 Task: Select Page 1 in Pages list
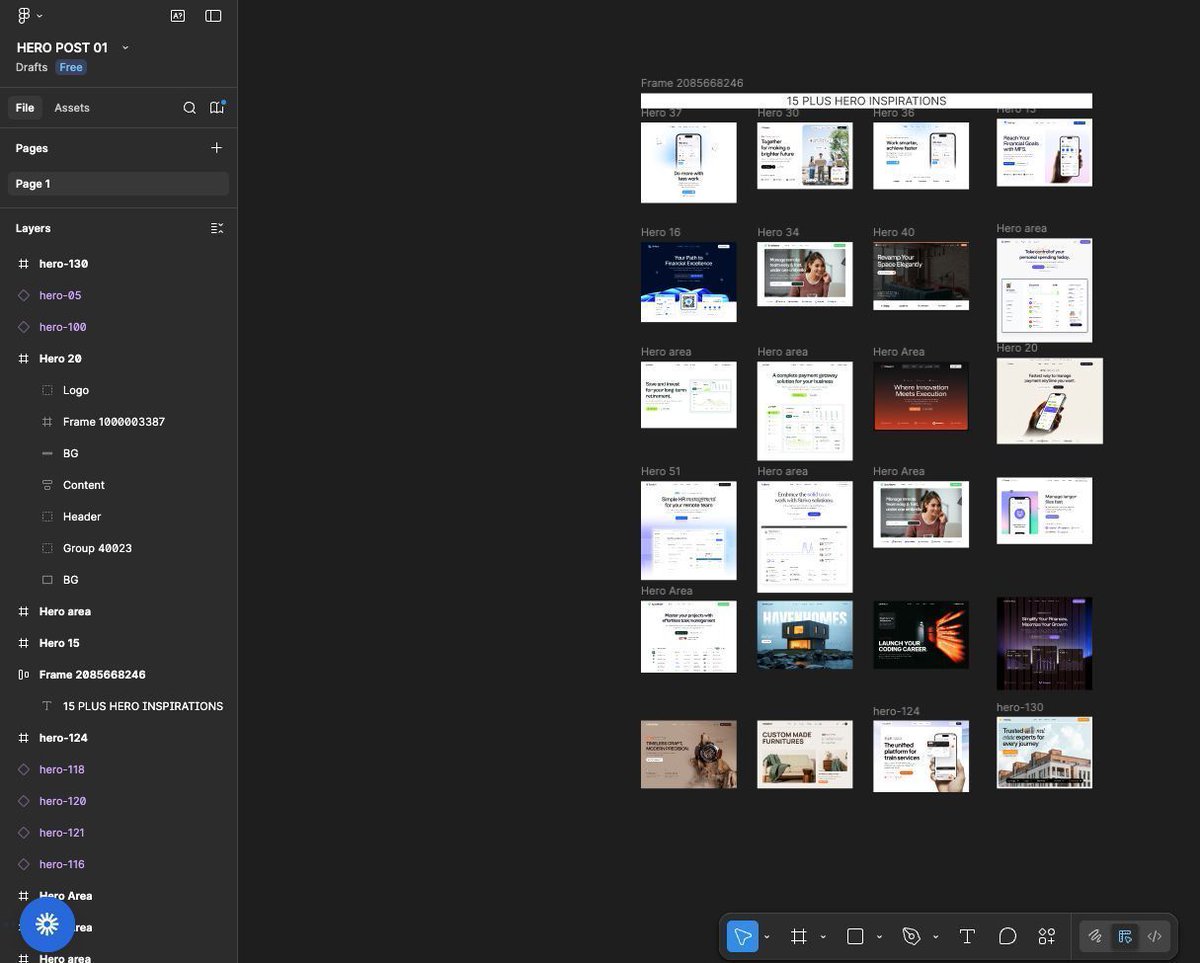tap(118, 184)
